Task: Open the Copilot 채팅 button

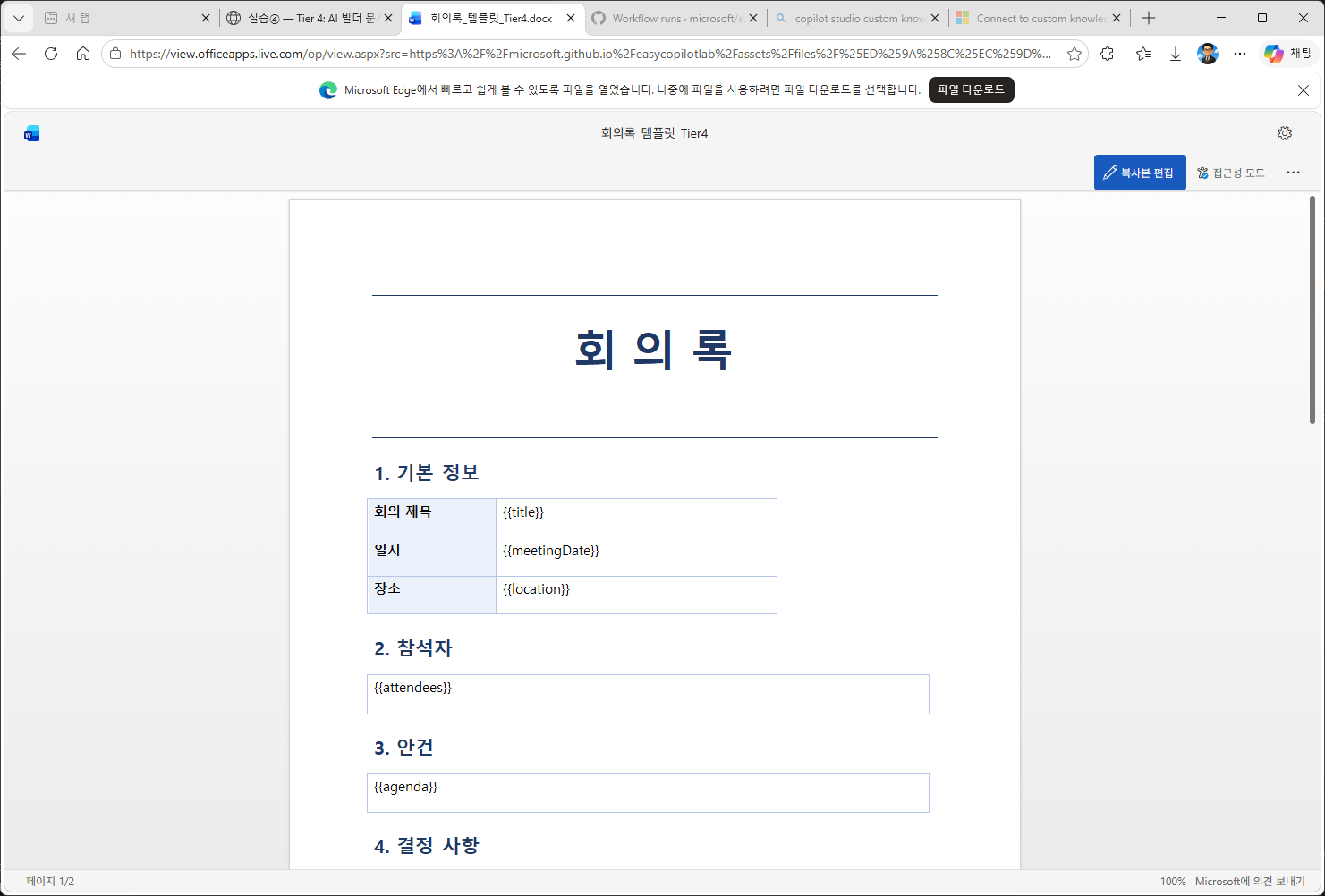Action: 1288,54
